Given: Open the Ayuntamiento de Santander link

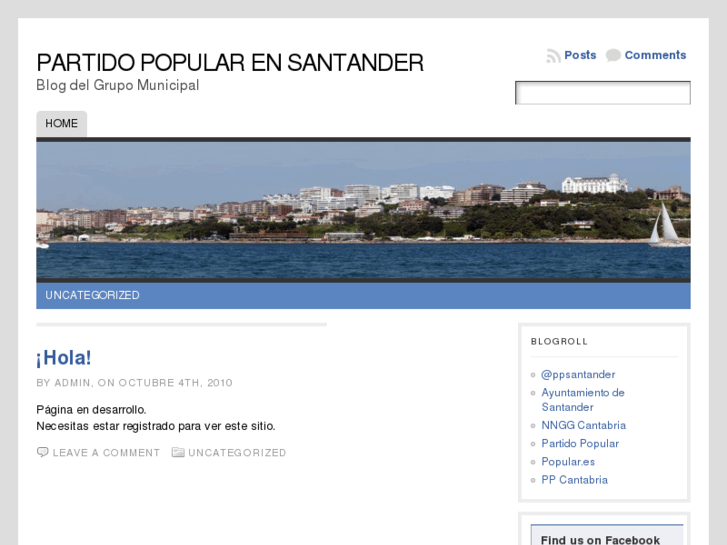Looking at the screenshot, I should click(x=583, y=400).
